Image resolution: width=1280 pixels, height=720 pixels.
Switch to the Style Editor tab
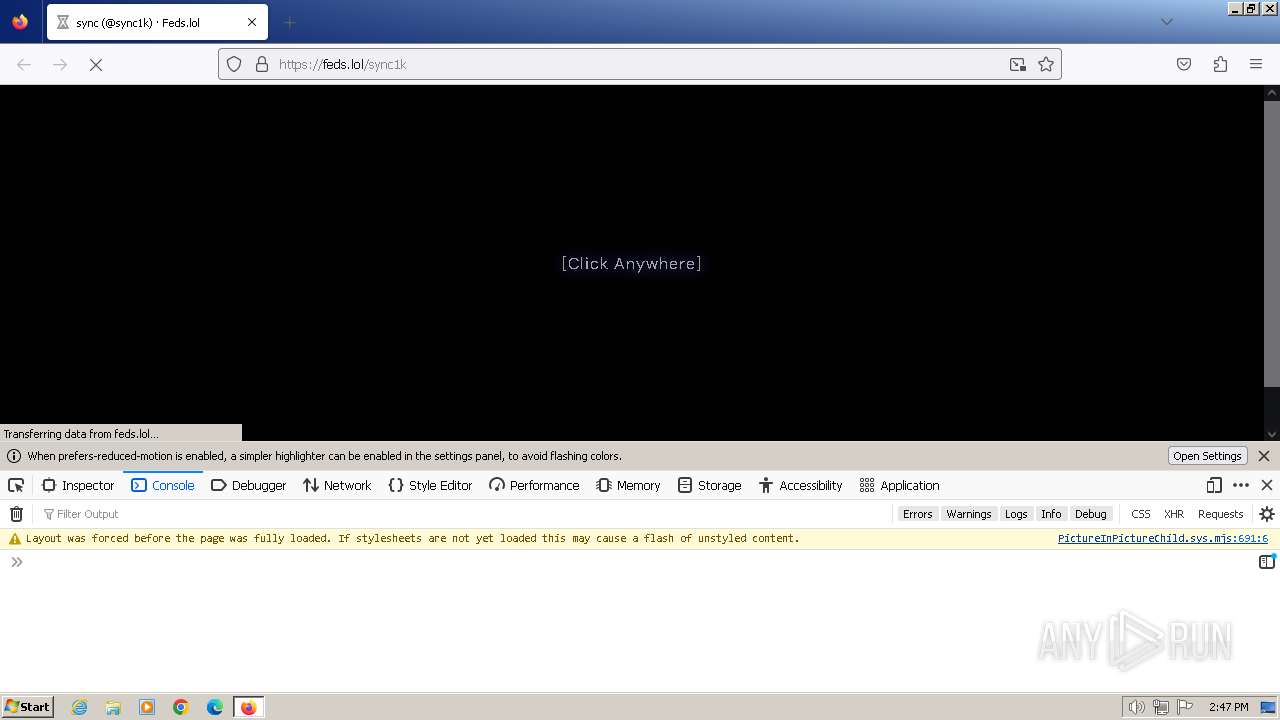point(430,485)
